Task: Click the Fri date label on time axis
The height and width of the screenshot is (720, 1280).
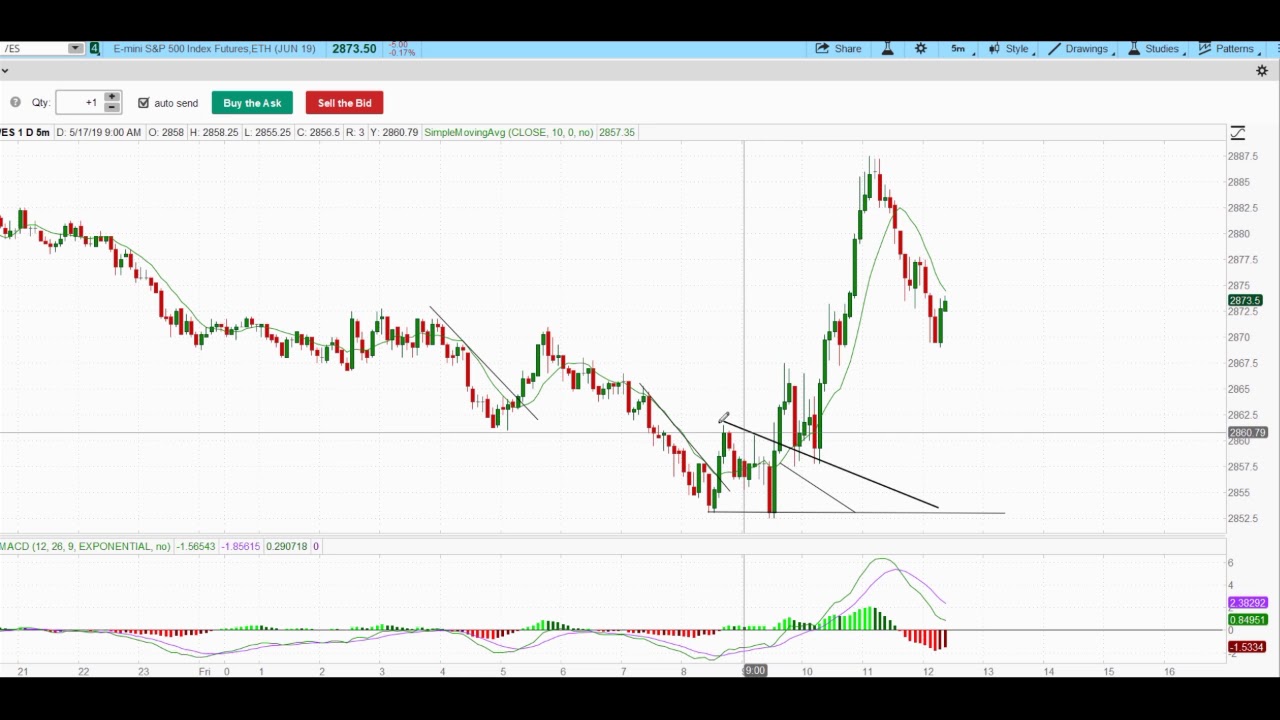Action: [204, 671]
